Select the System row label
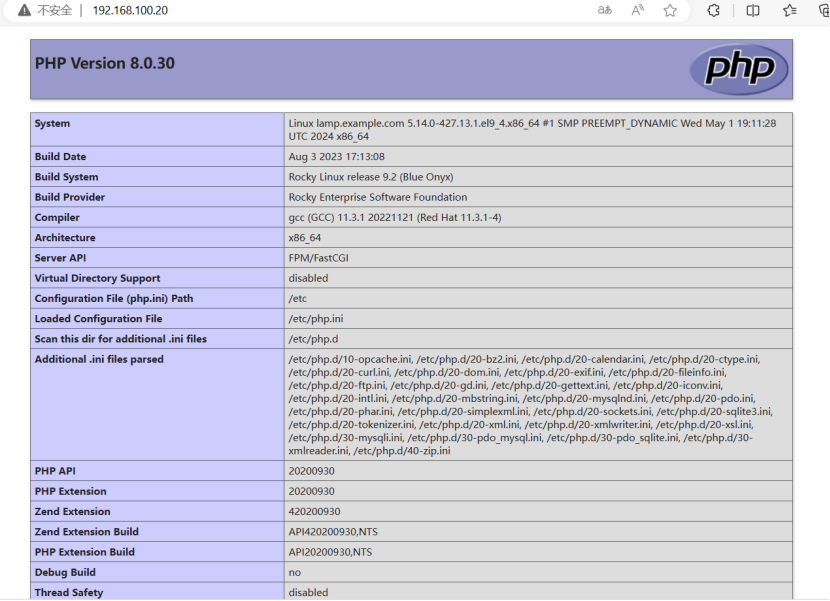Viewport: 830px width, 601px height. point(52,123)
